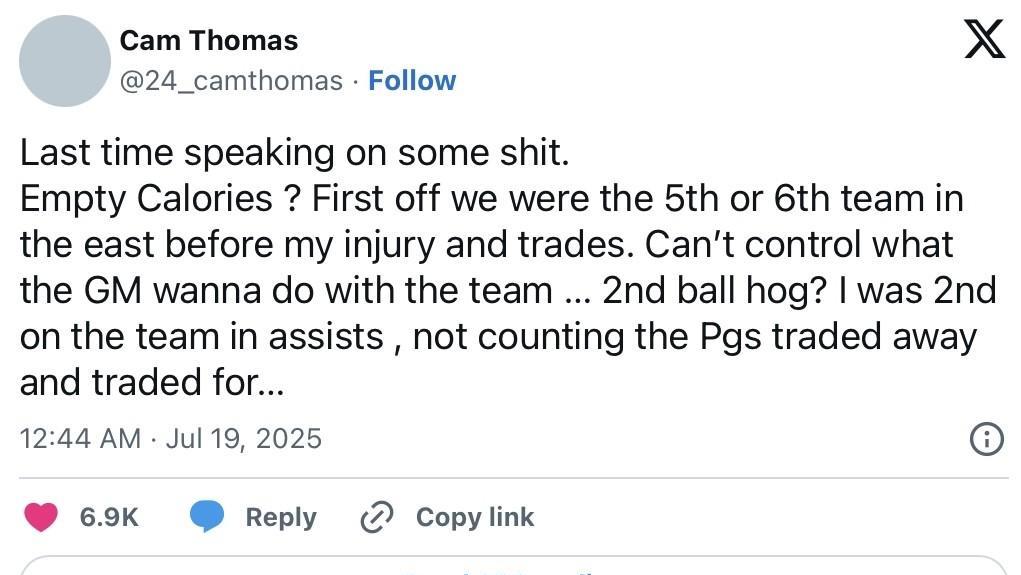Open the partially visible replies button below
Screen dimensions: 1021x575
tap(510, 567)
